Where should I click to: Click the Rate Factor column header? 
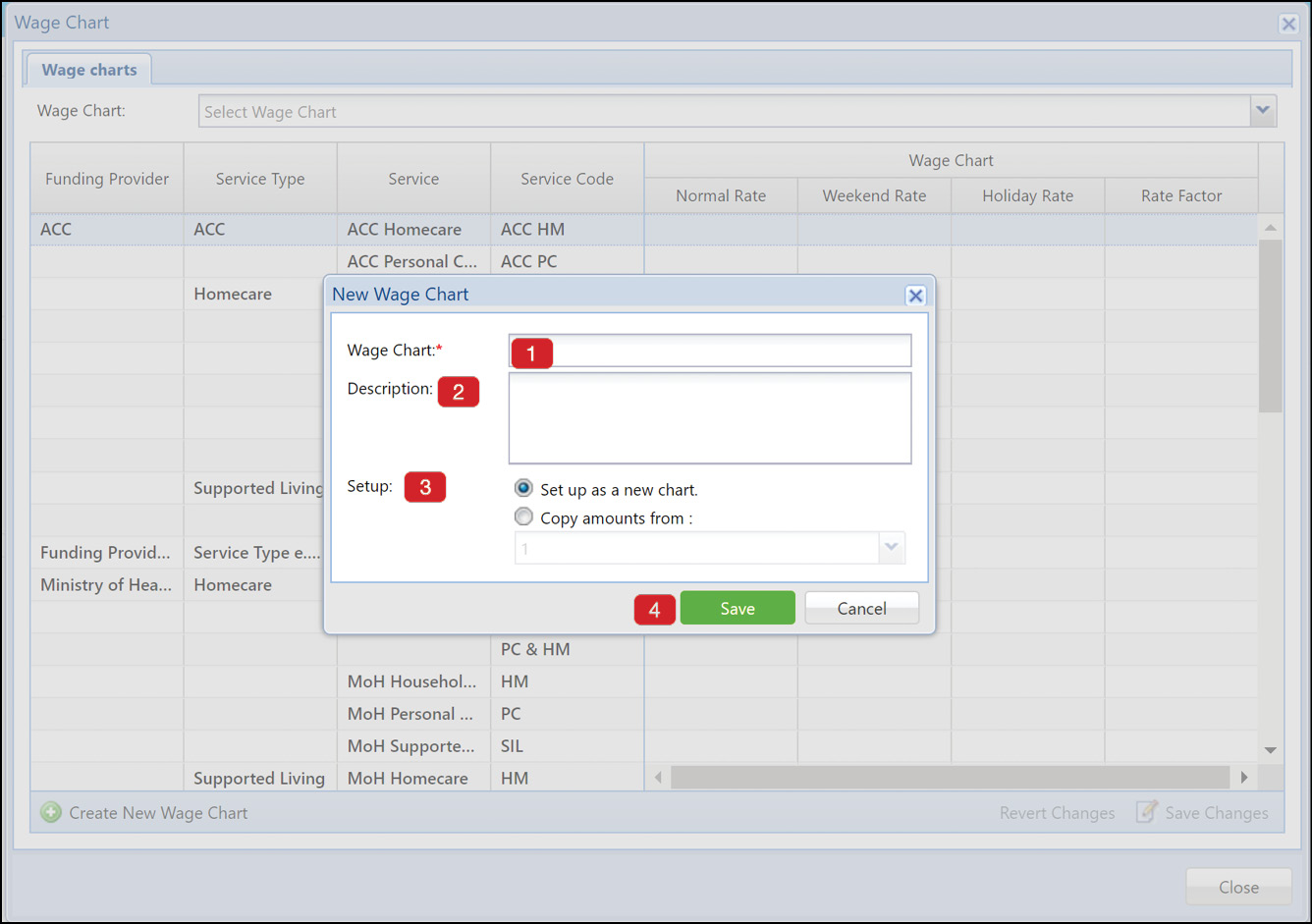(1181, 195)
